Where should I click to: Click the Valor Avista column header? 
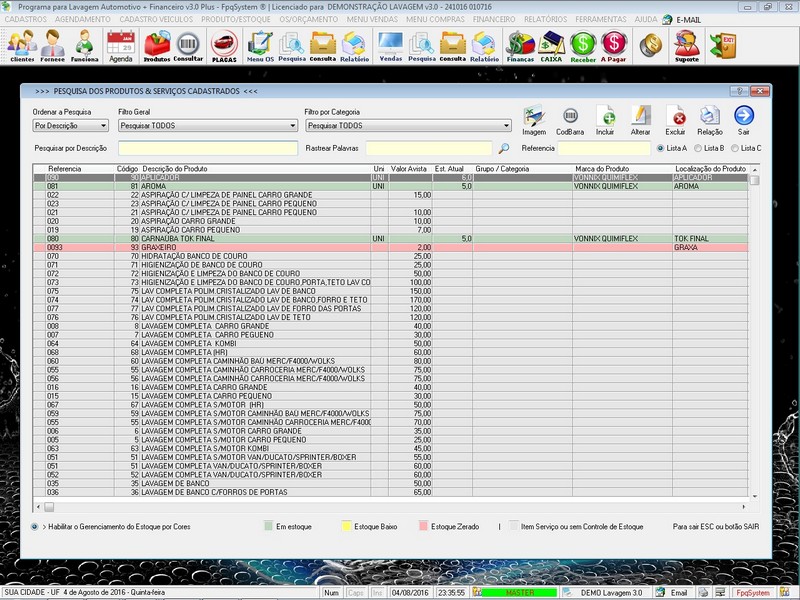pyautogui.click(x=409, y=169)
